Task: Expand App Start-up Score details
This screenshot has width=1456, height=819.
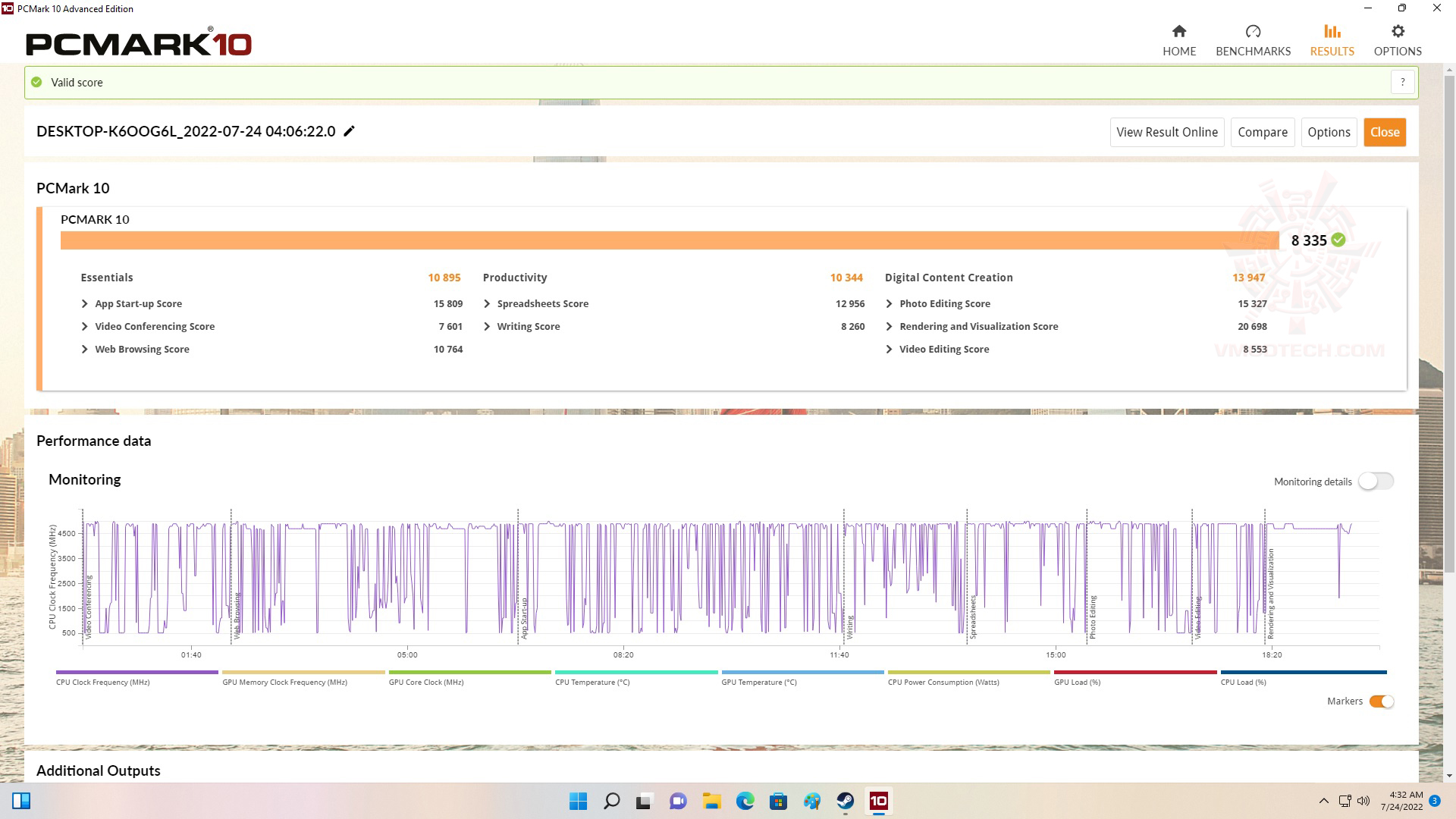Action: click(85, 303)
